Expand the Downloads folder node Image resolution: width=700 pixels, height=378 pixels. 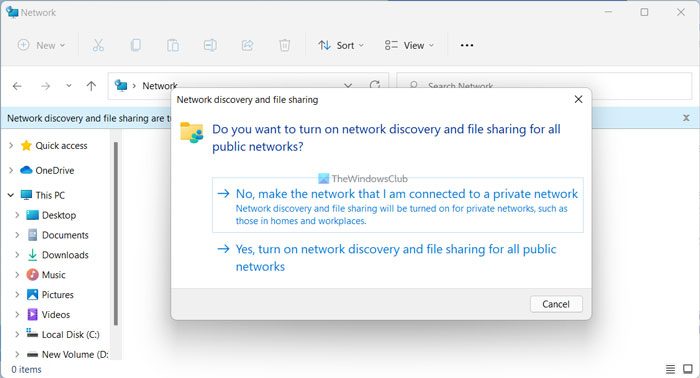point(17,255)
